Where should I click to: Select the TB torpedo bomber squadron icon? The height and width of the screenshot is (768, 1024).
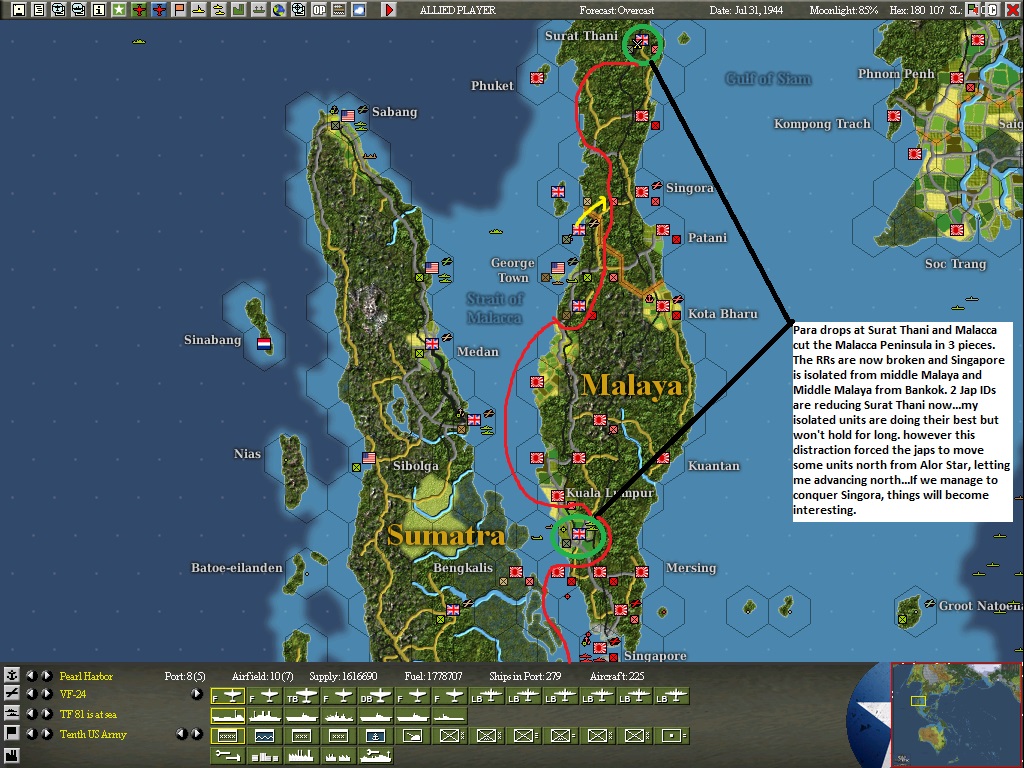click(x=301, y=697)
